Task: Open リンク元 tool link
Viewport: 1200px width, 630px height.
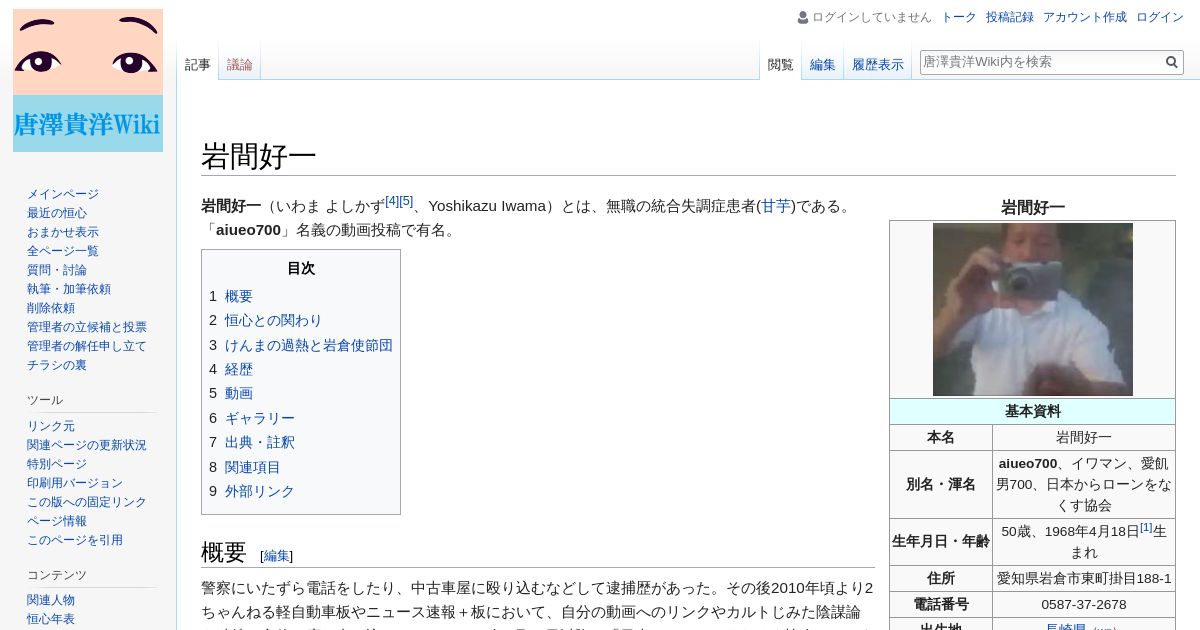Action: (x=51, y=426)
